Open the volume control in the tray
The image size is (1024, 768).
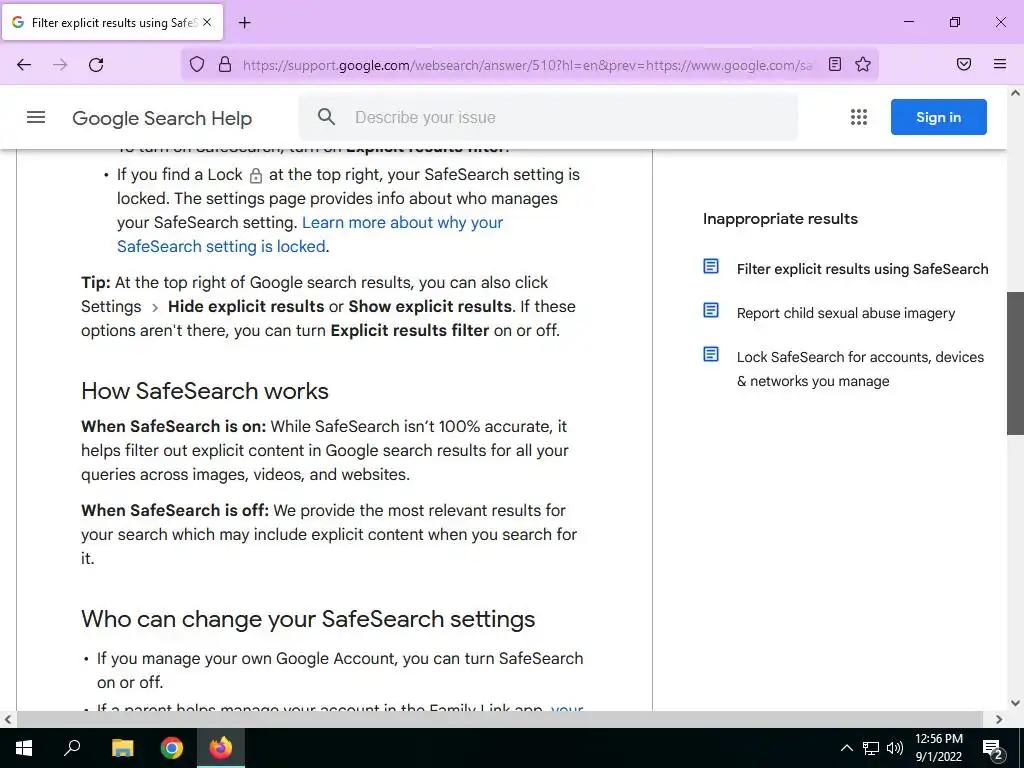pos(895,748)
